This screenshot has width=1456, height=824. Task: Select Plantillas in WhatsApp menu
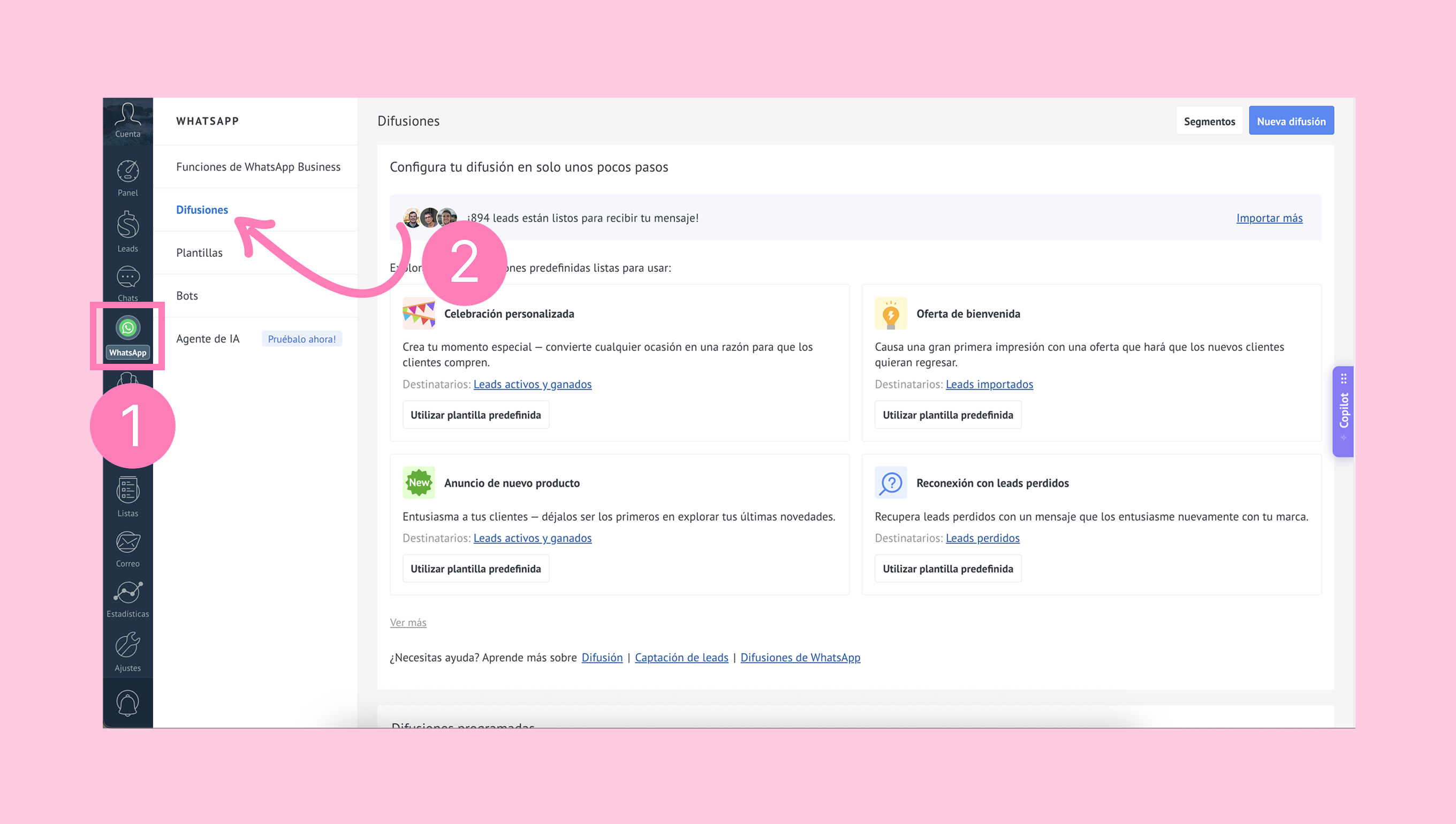point(199,253)
